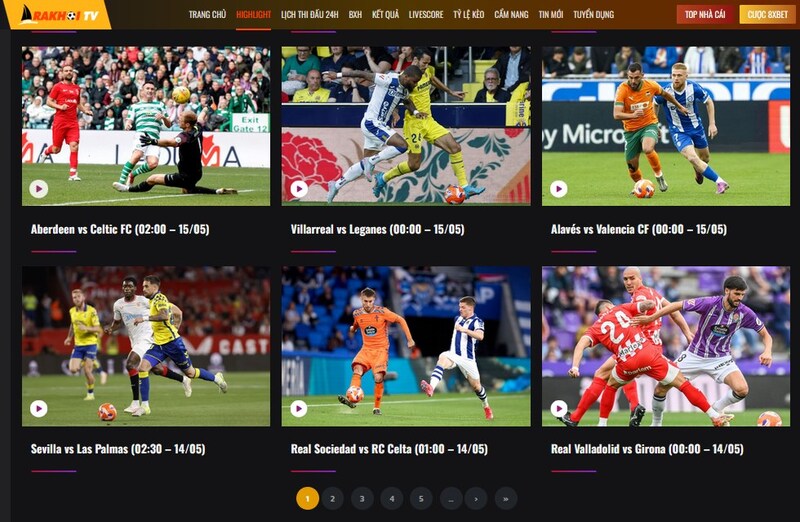
Task: Open Lịch Thi Đấu 24H menu
Action: (x=309, y=14)
